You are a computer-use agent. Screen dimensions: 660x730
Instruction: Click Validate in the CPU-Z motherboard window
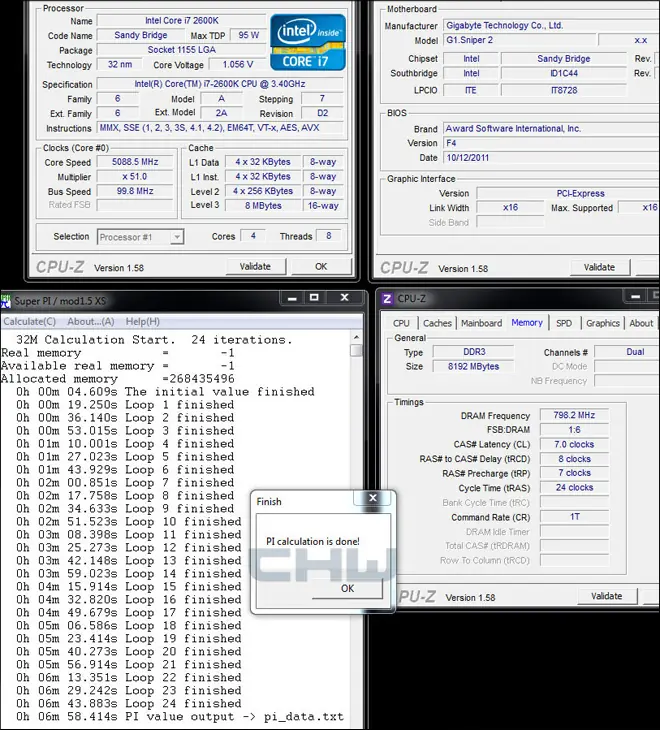click(x=599, y=267)
